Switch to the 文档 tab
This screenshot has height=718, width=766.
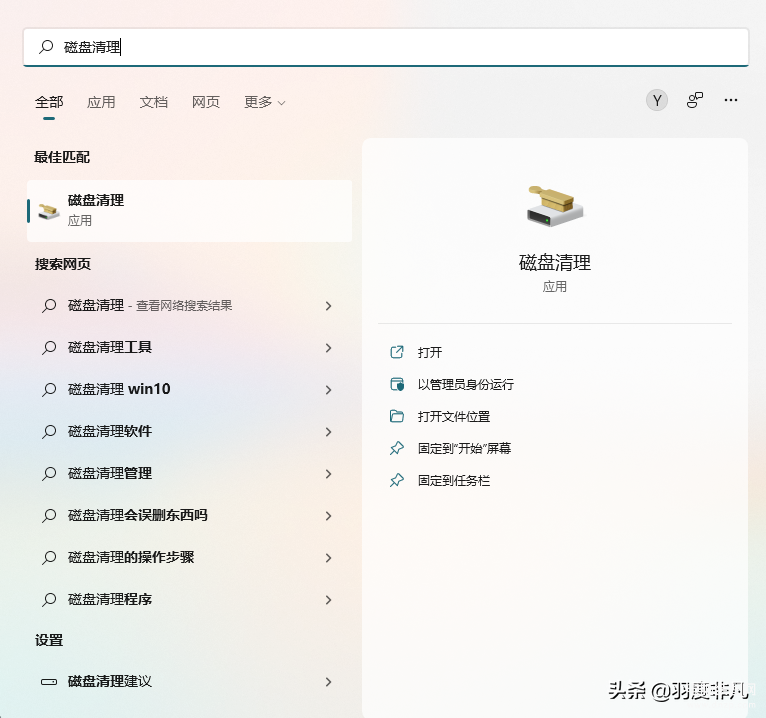point(153,102)
